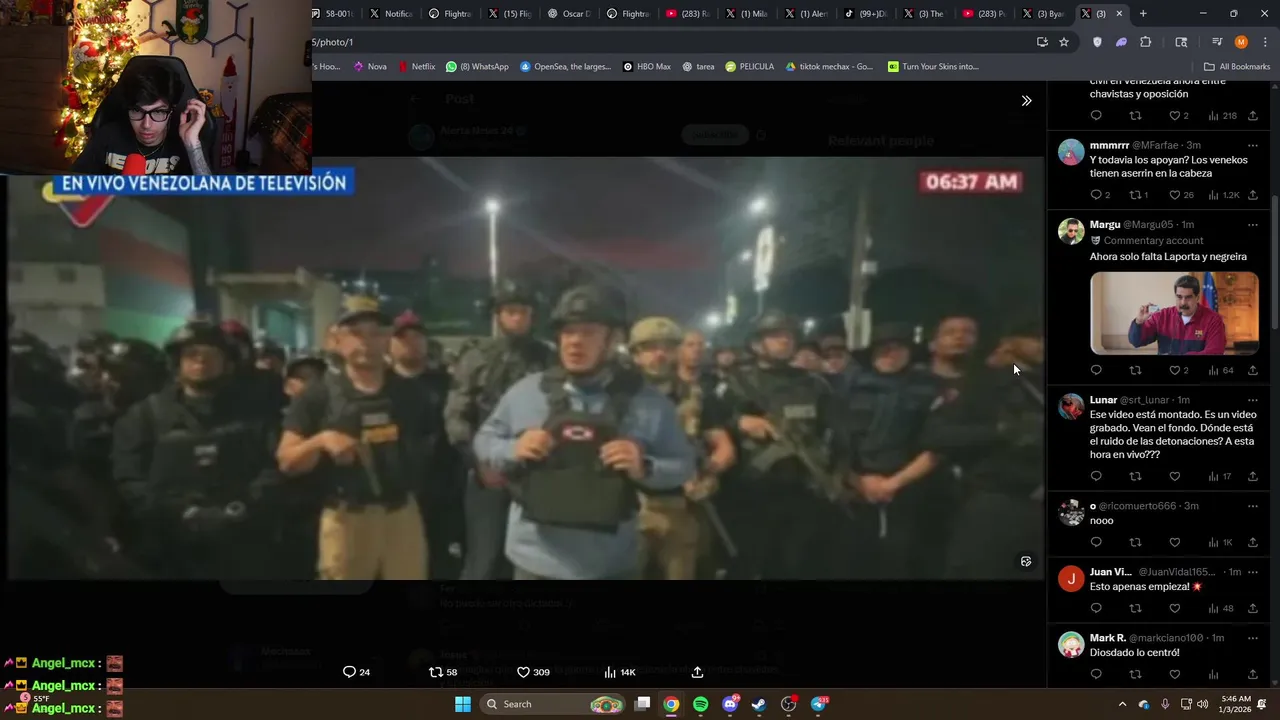Bookmark this page with the star icon

click(x=1064, y=42)
